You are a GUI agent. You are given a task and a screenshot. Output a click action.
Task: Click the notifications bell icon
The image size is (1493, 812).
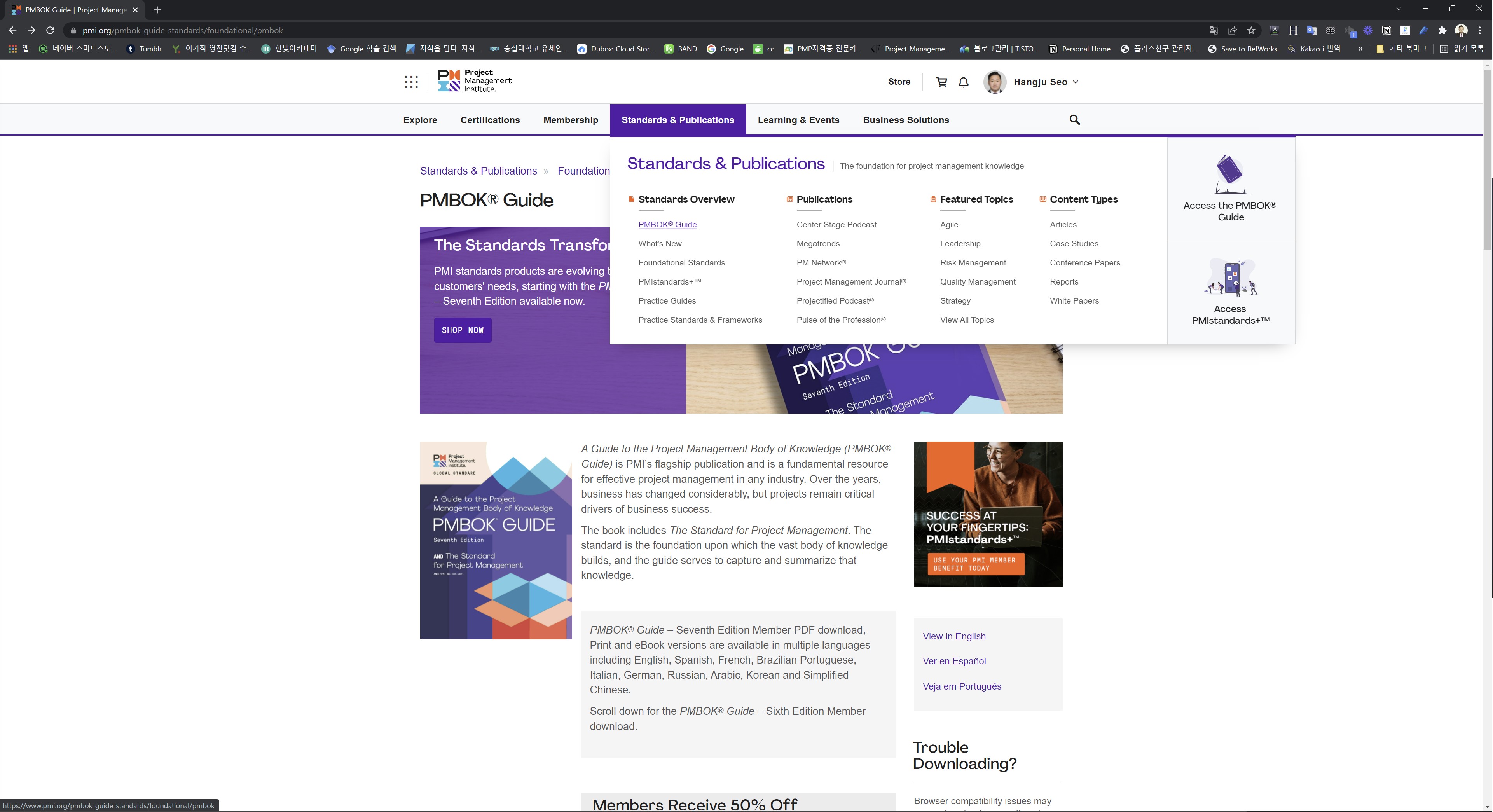click(x=963, y=82)
